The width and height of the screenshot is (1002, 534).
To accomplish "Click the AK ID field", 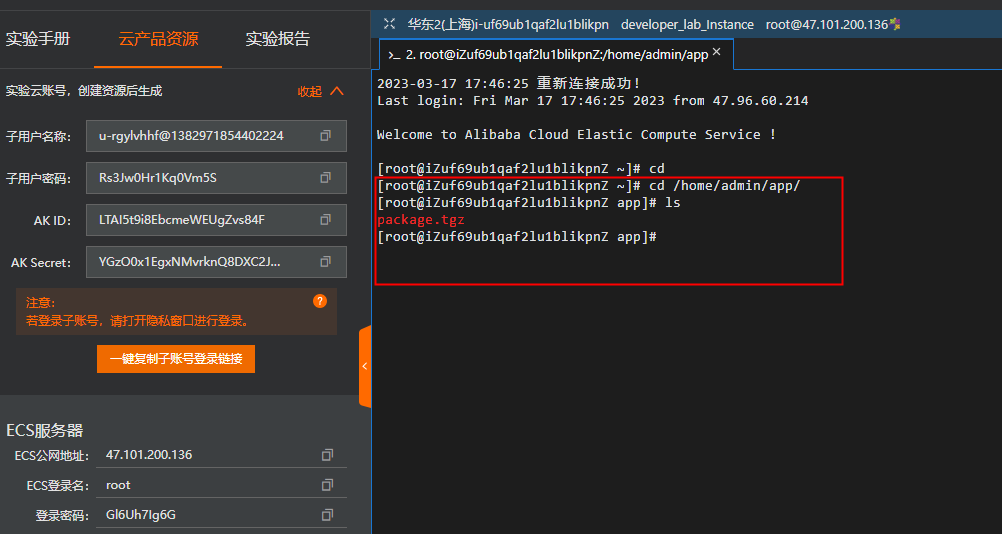I will 216,220.
